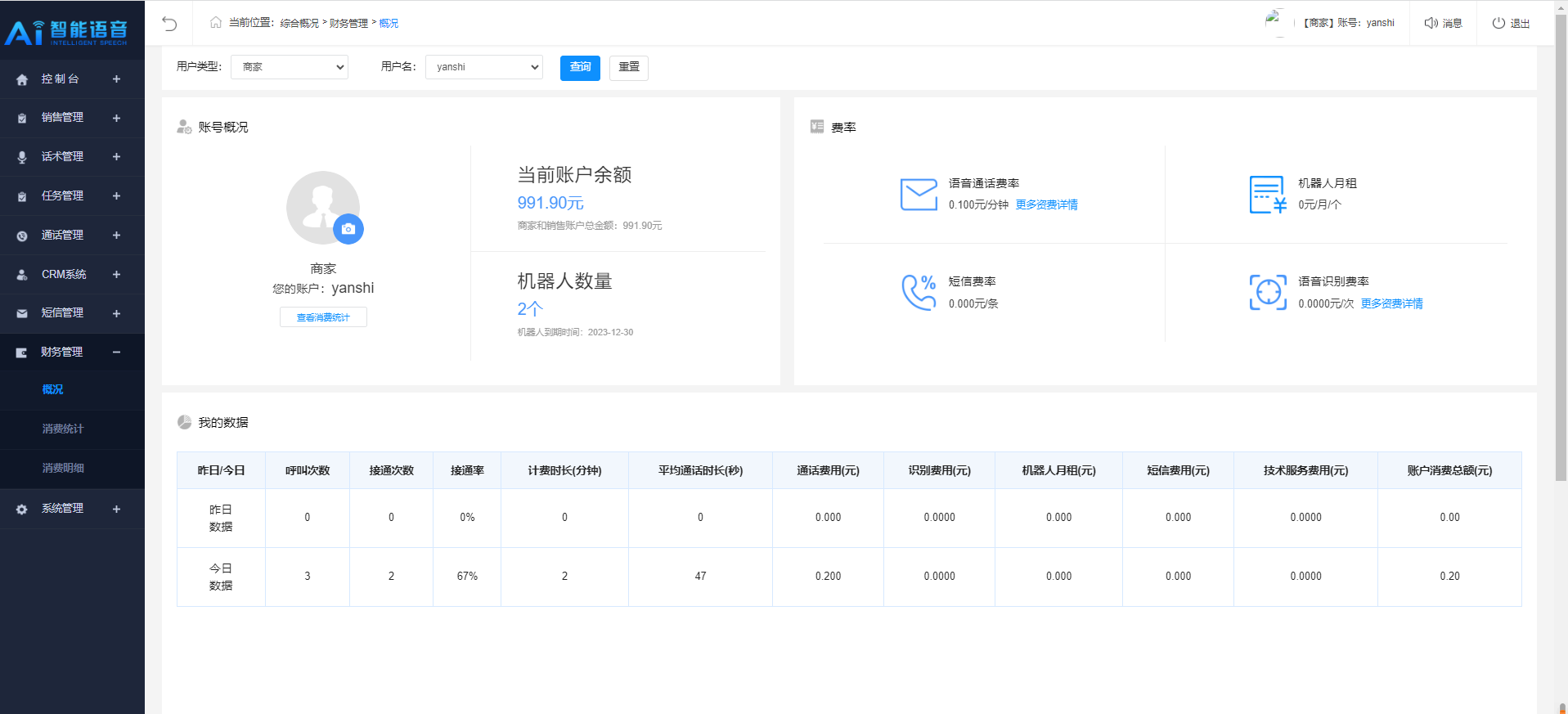
Task: Click the 系统管理 gear icon
Action: tap(22, 509)
